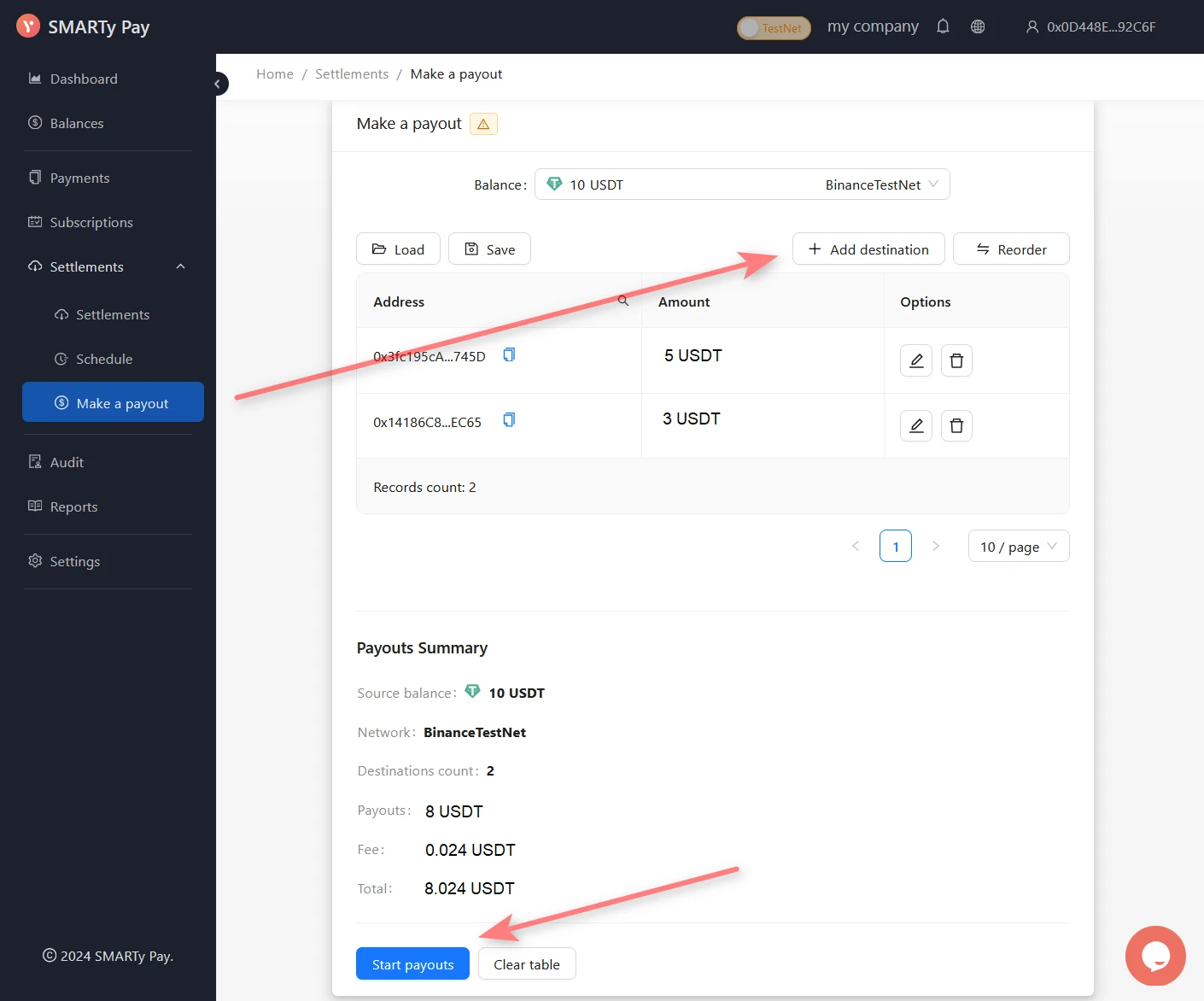The image size is (1204, 1001).
Task: Go to Dashboard in sidebar
Action: click(x=84, y=79)
